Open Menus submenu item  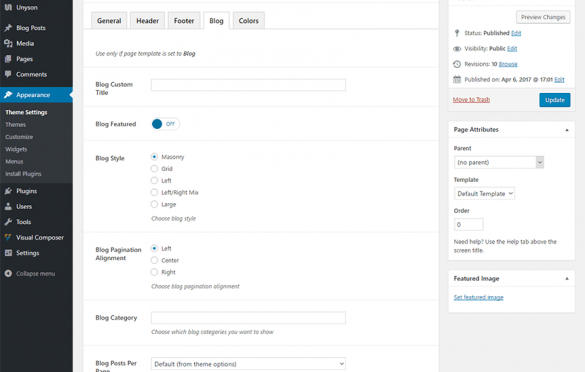14,162
